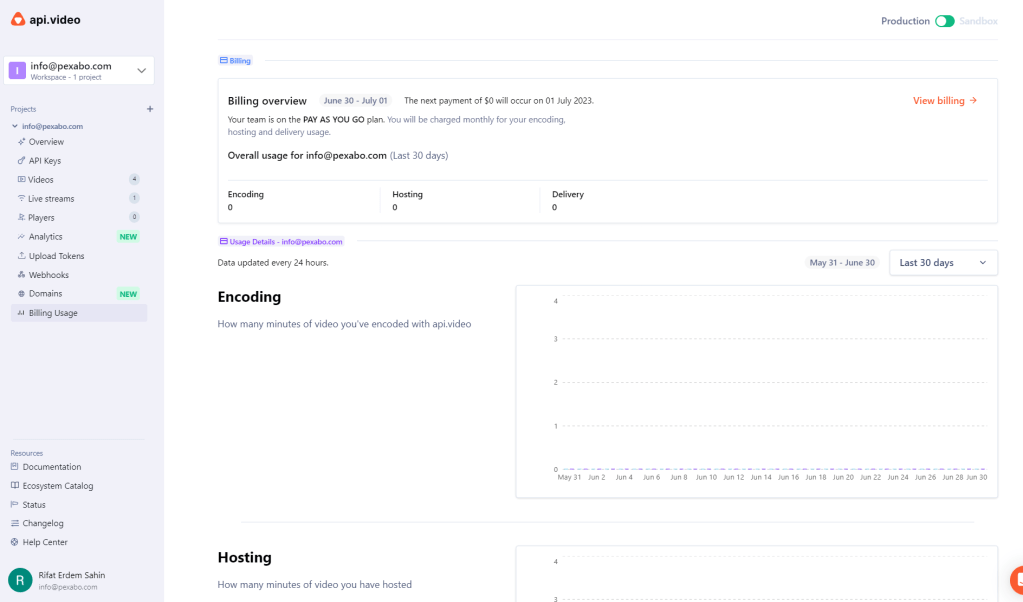Click the api.video logo icon
The width and height of the screenshot is (1023, 602).
point(18,20)
